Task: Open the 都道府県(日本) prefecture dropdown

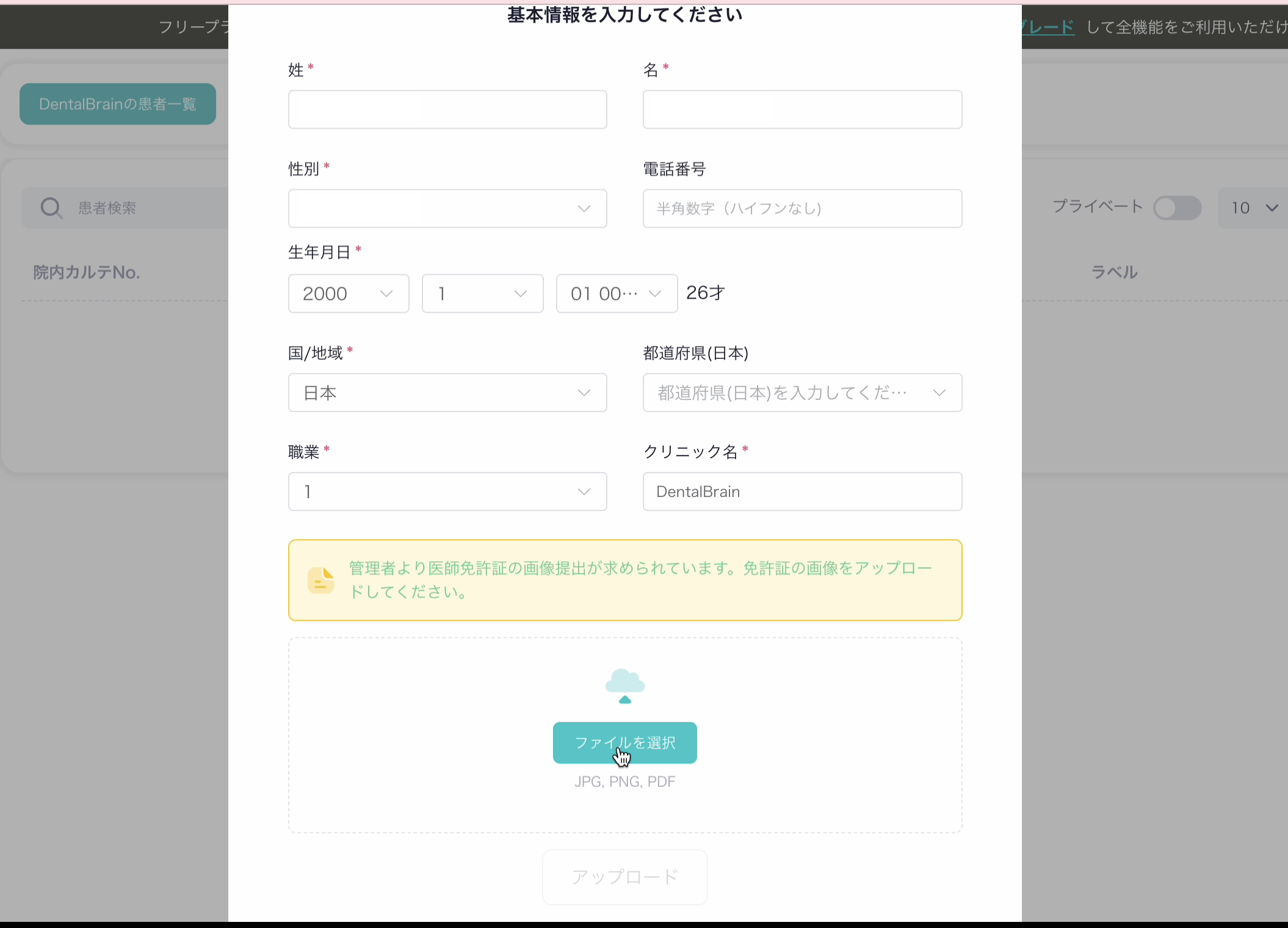Action: [x=801, y=393]
